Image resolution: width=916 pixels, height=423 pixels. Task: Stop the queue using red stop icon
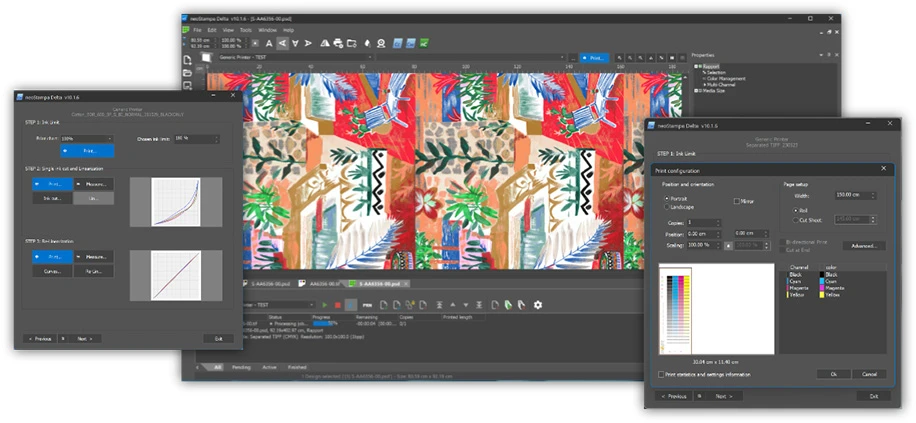click(x=338, y=305)
